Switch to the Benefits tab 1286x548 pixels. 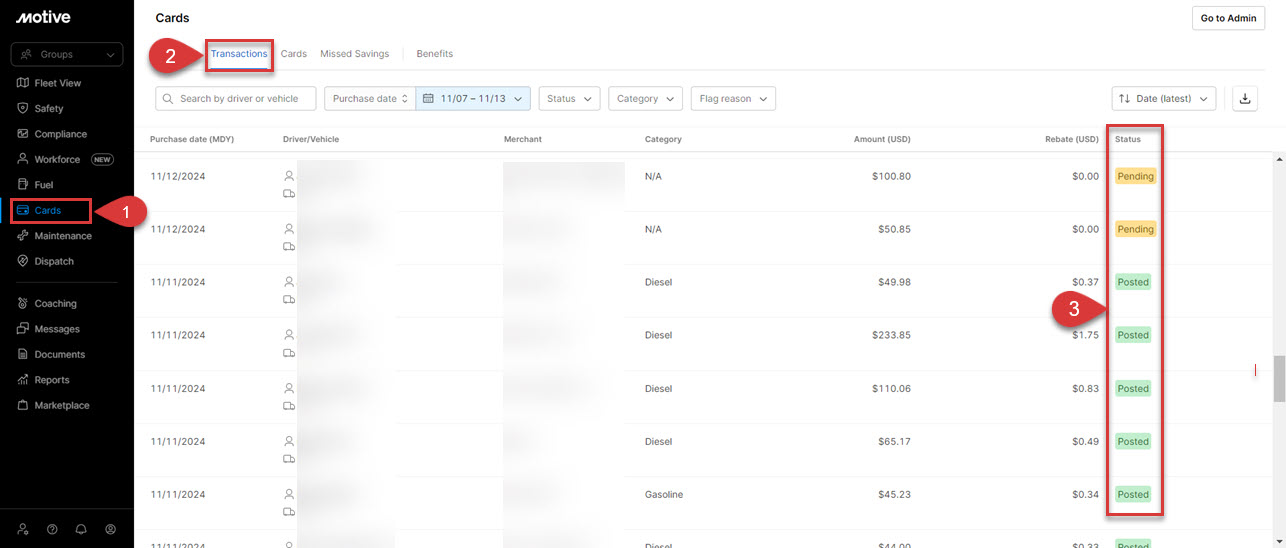pos(434,54)
